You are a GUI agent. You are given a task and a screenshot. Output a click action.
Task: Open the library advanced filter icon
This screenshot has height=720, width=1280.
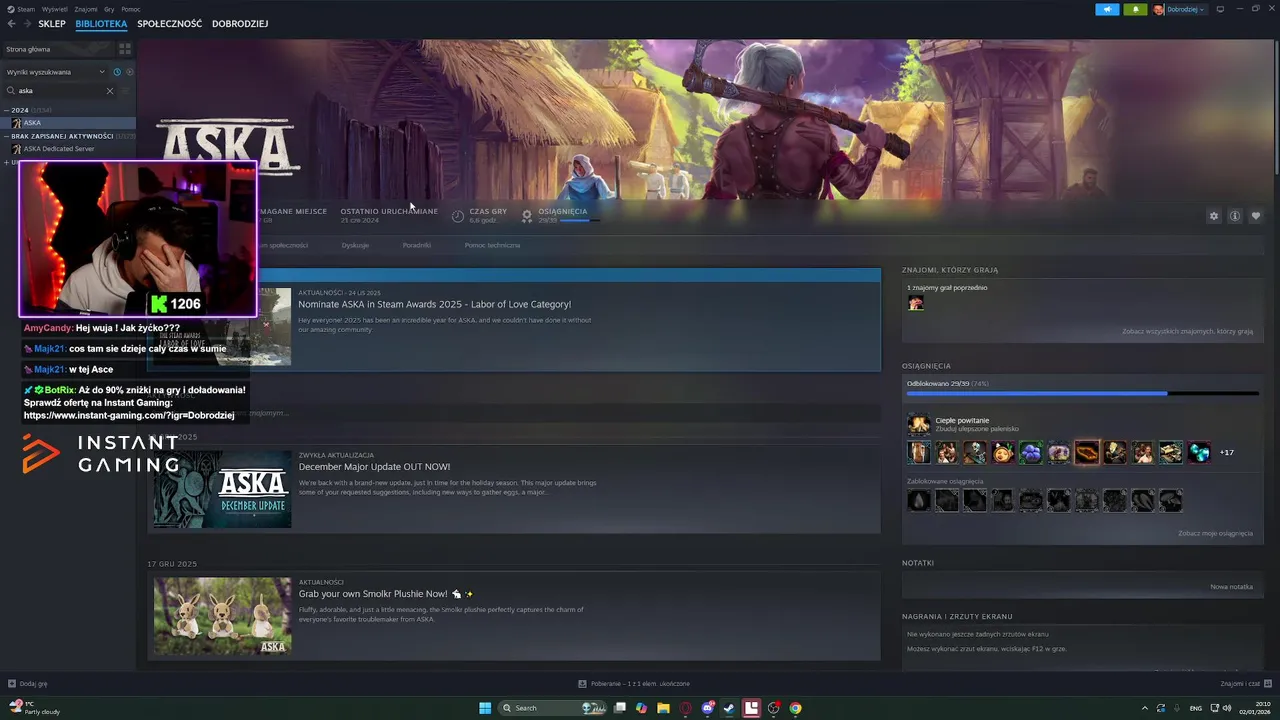click(x=126, y=91)
